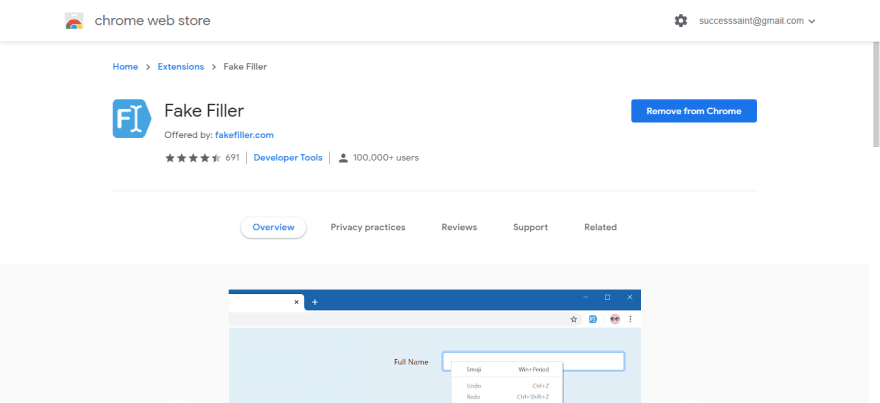Open the Reviews tab
The height and width of the screenshot is (403, 880).
(x=459, y=227)
